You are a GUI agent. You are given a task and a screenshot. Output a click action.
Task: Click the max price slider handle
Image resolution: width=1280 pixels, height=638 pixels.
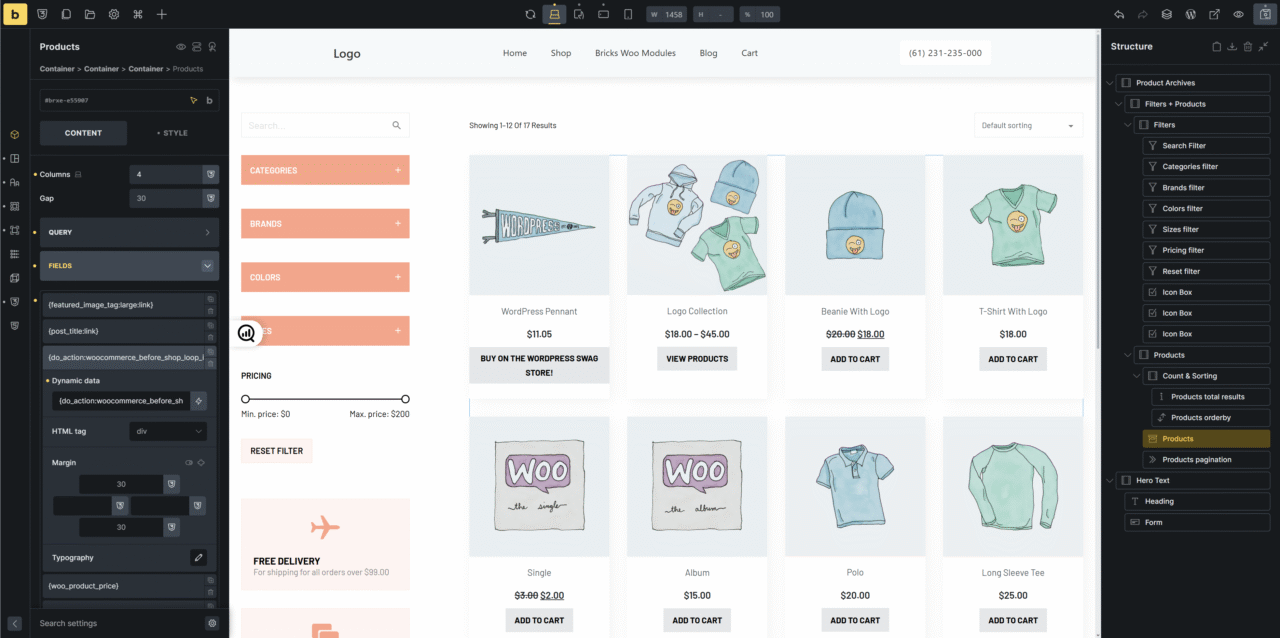click(x=405, y=399)
